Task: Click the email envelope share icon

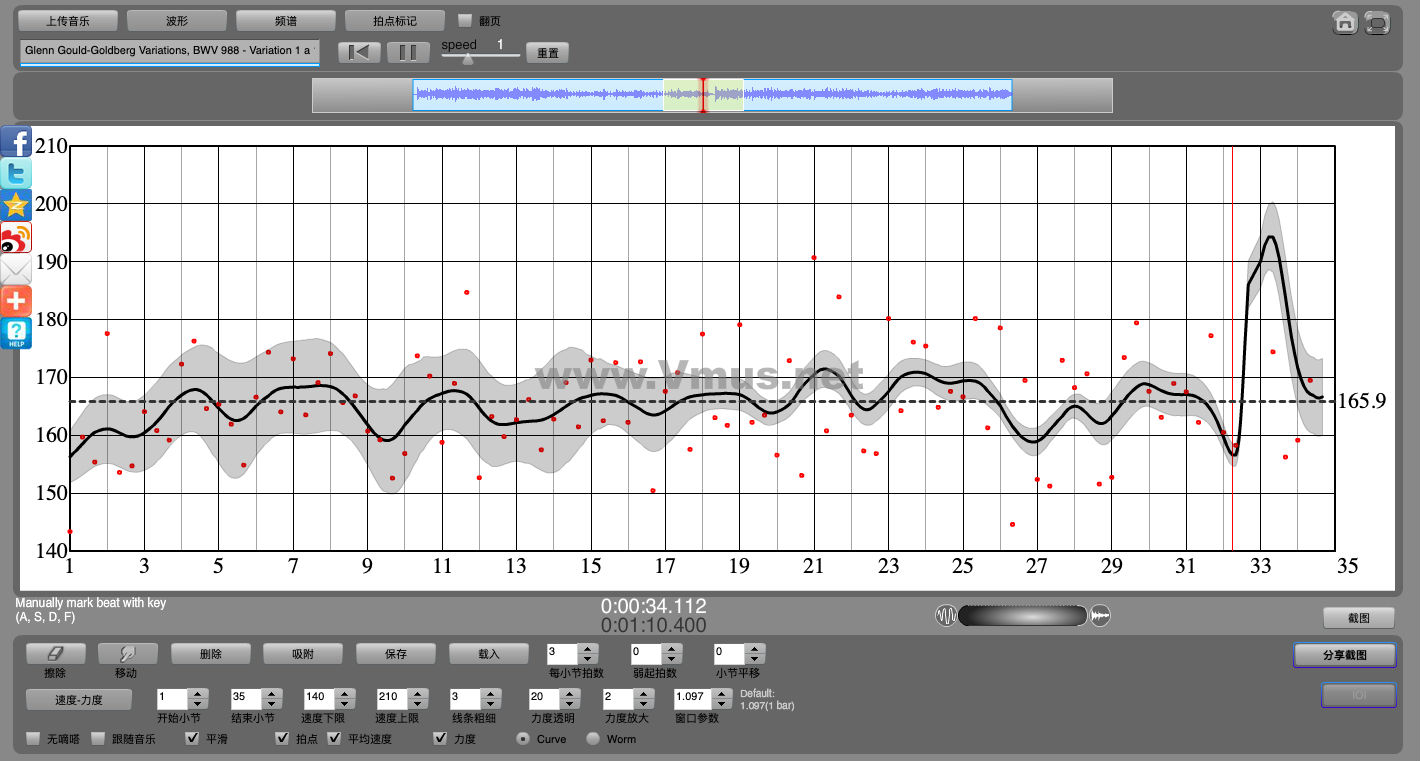Action: (x=16, y=270)
